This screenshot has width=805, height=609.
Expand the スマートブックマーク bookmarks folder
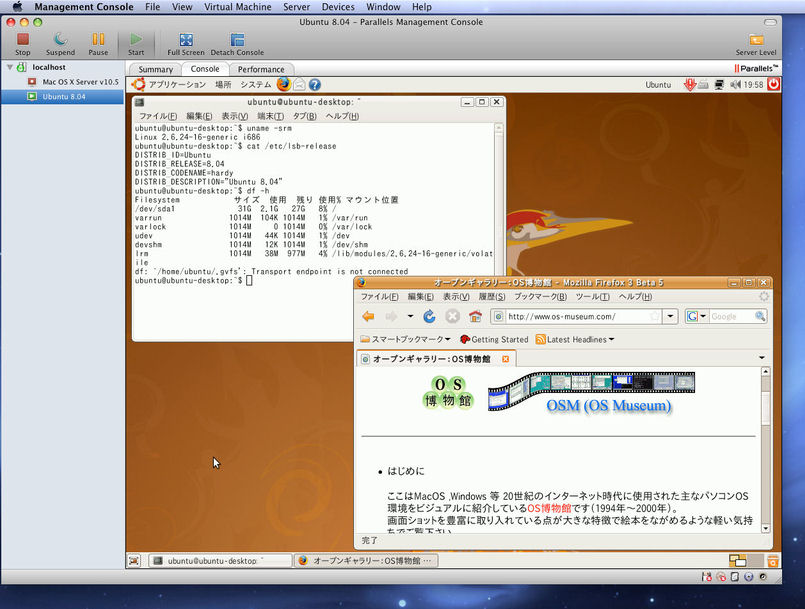(x=406, y=339)
